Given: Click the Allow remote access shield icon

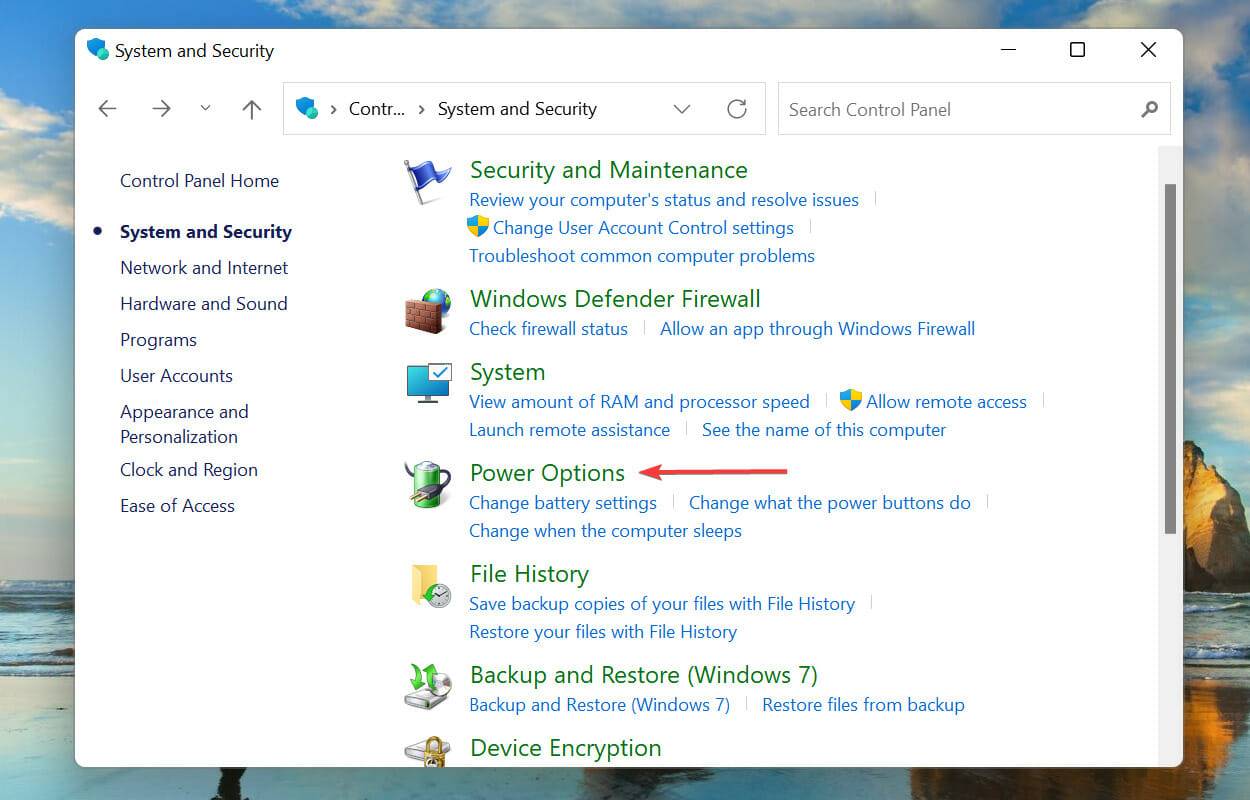Looking at the screenshot, I should 851,401.
